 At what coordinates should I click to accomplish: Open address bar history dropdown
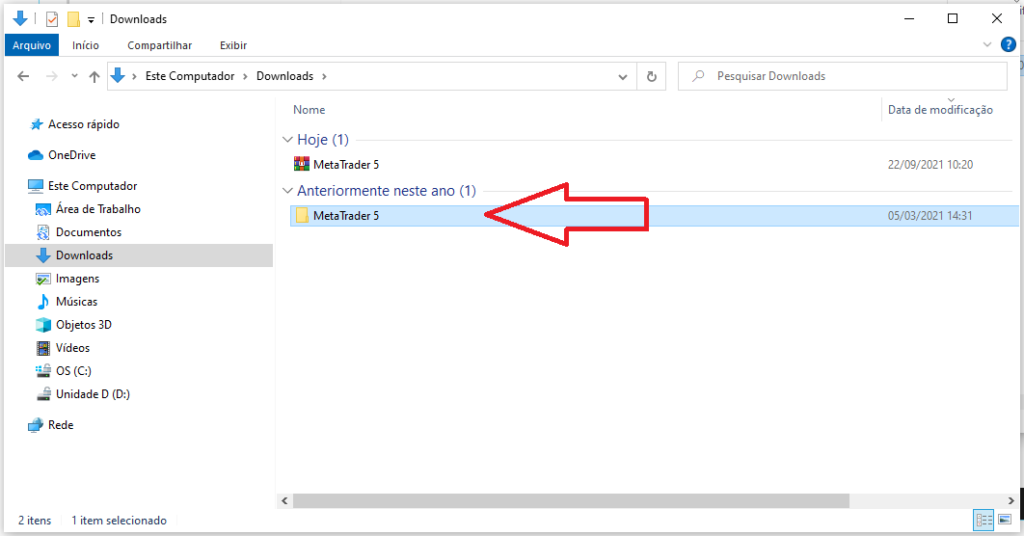[623, 76]
